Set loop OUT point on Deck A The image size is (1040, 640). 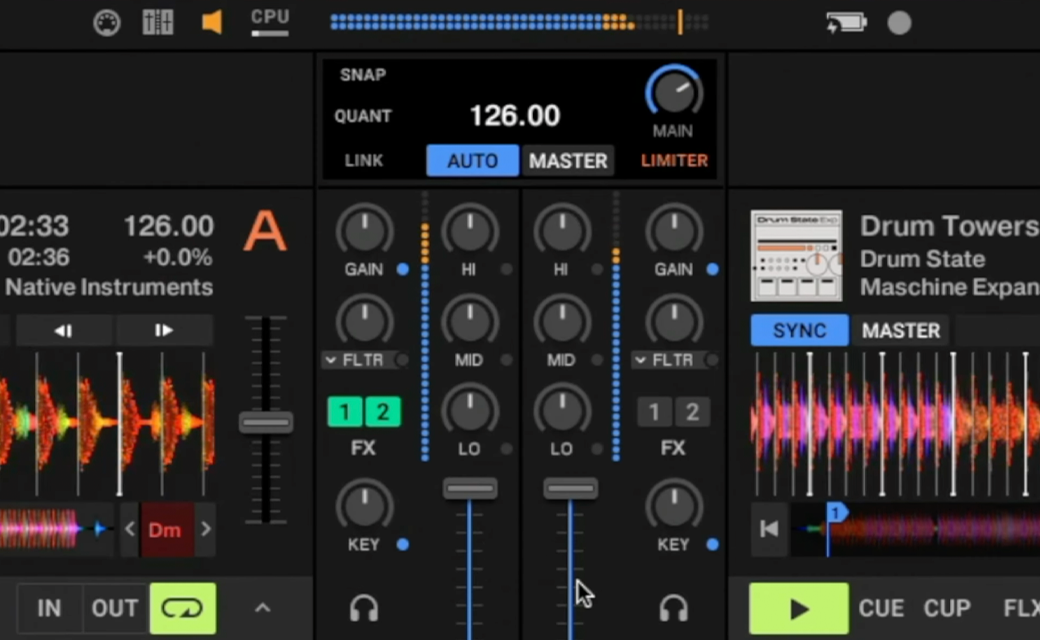(115, 608)
